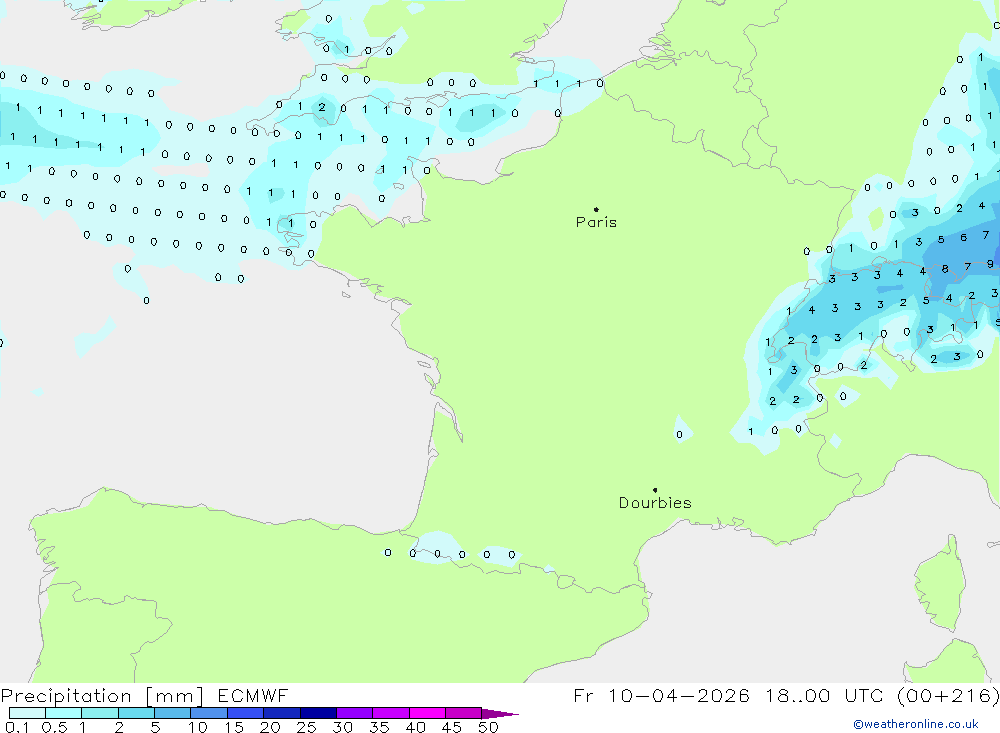The image size is (1000, 733).
Task: Click the precipitation value '8' on the map
Action: coord(945,269)
